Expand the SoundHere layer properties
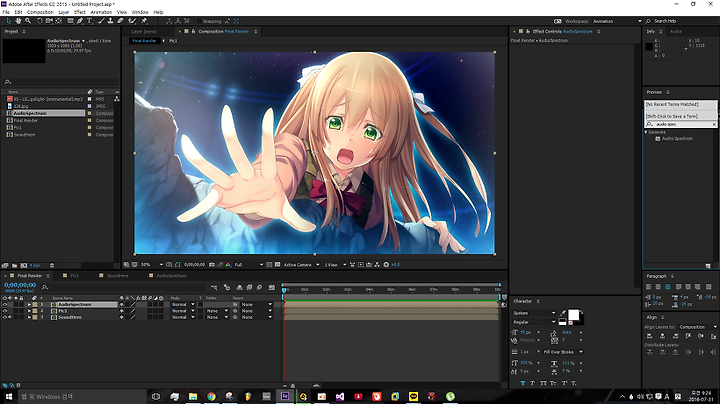Image resolution: width=720 pixels, height=404 pixels. 29,317
